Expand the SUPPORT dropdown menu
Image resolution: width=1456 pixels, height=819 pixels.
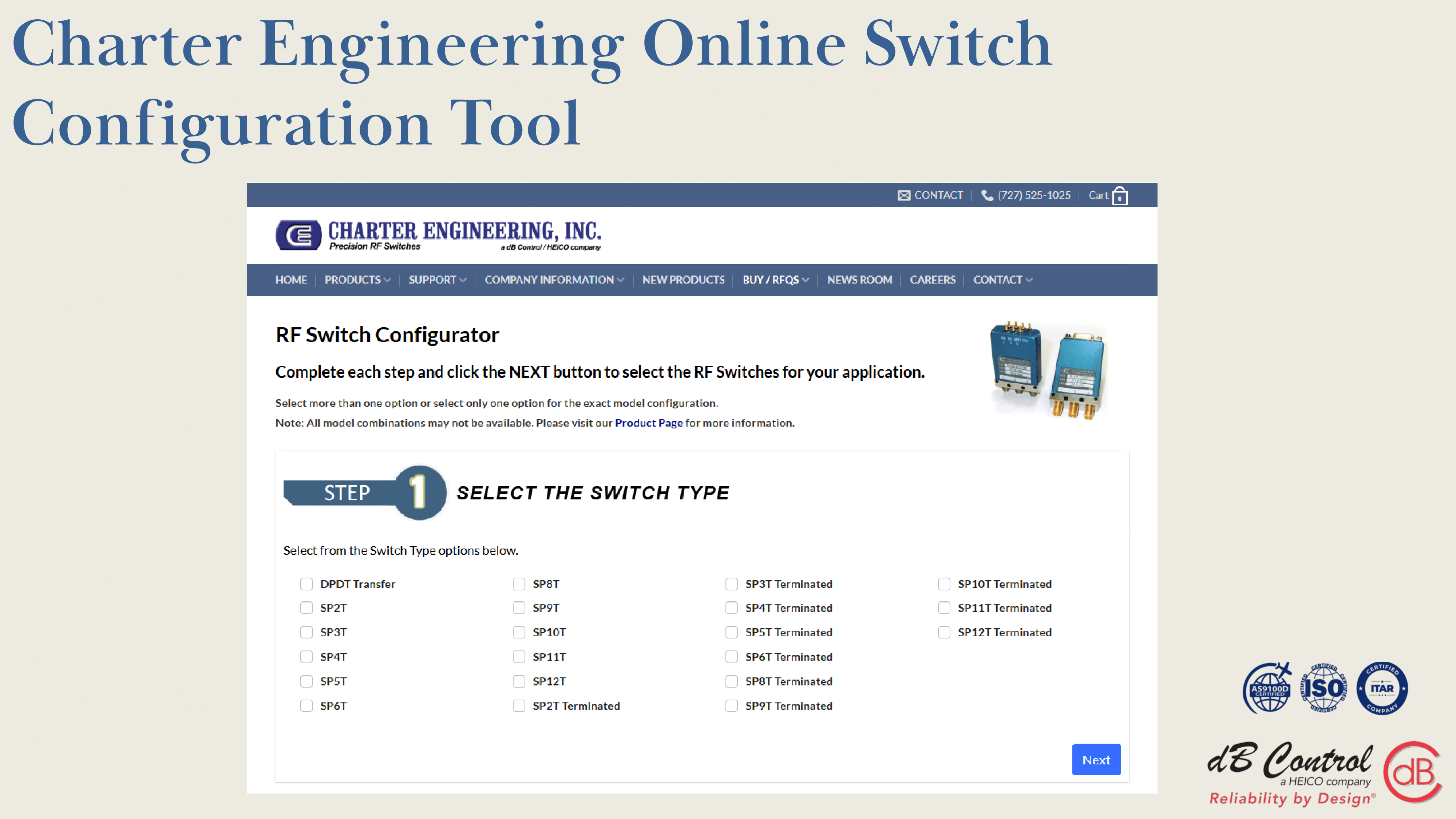coord(438,280)
